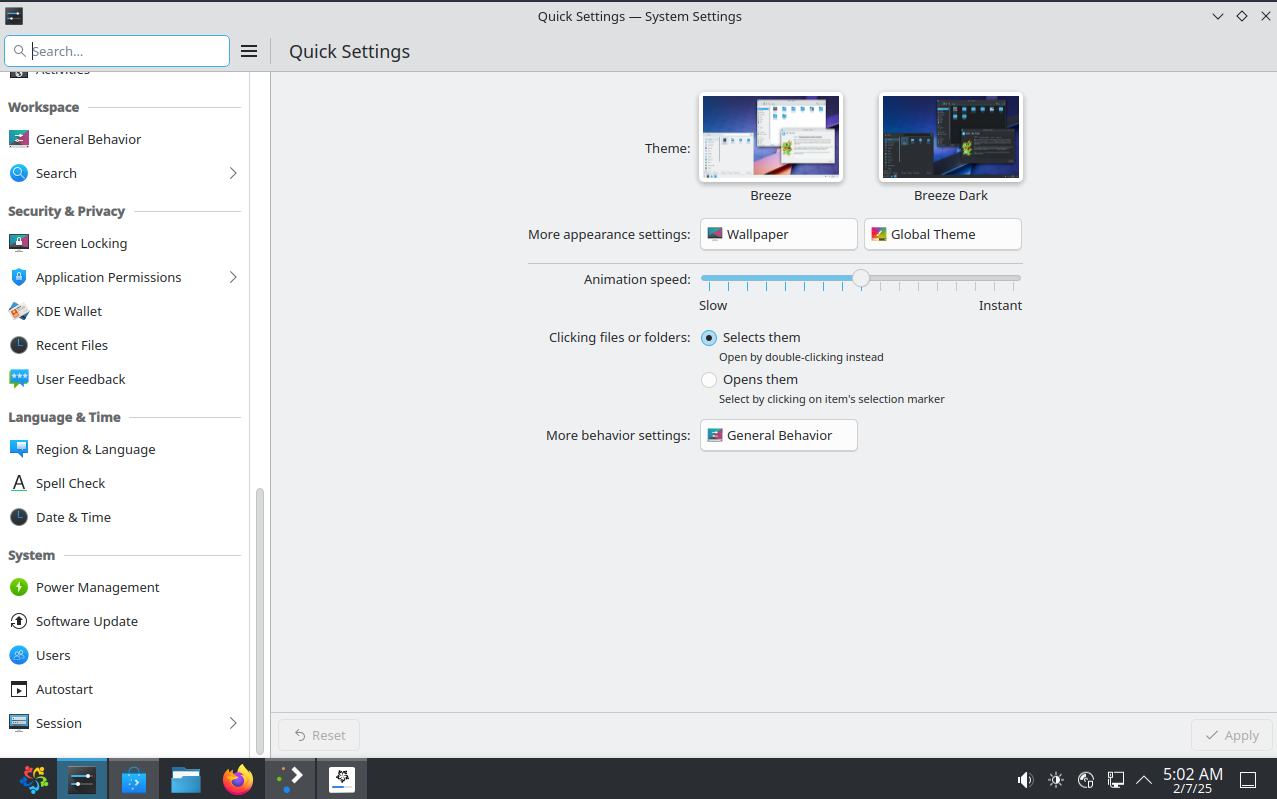Viewport: 1277px width, 799px height.
Task: Open Users icon in sidebar
Action: pos(19,655)
